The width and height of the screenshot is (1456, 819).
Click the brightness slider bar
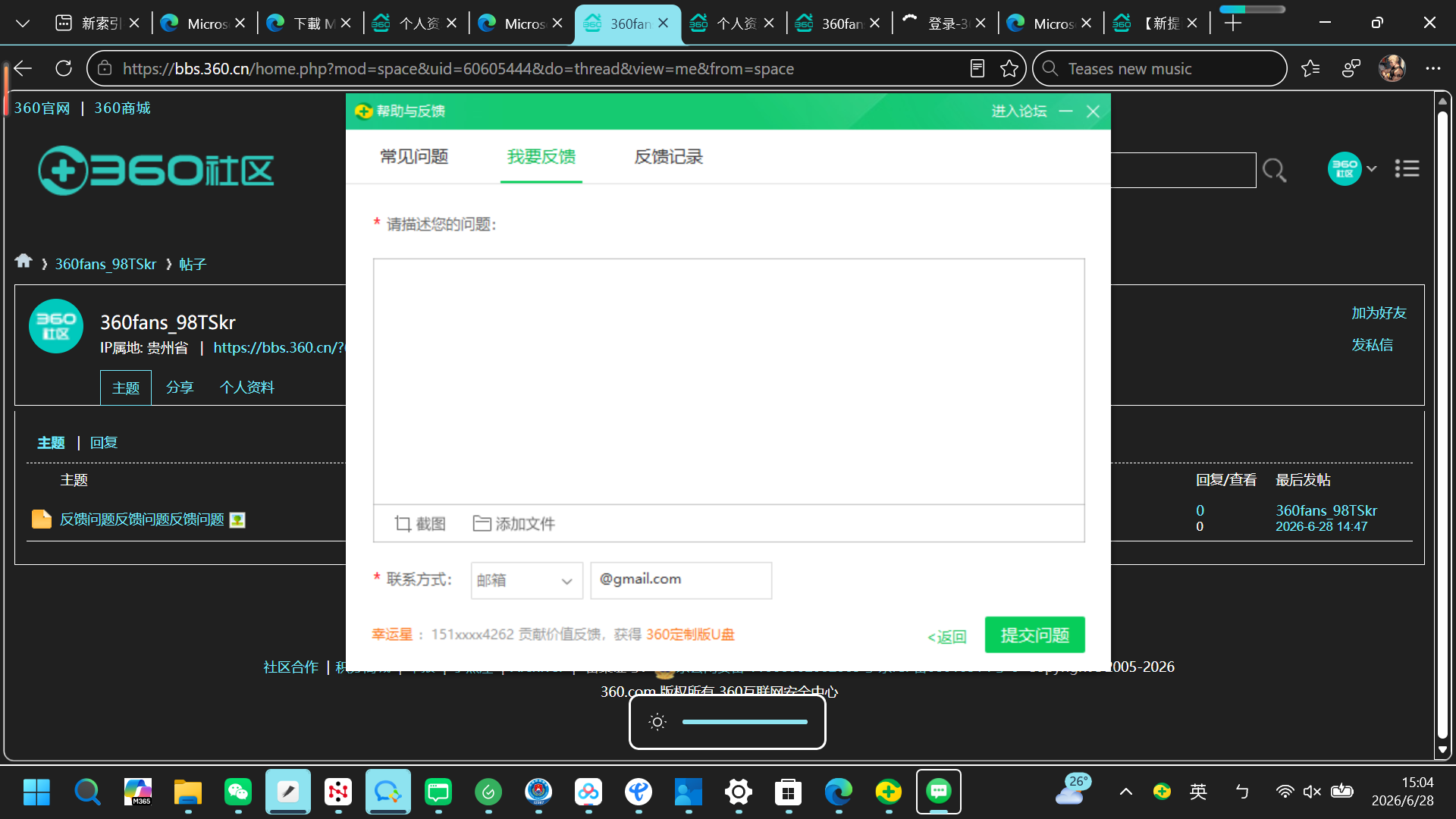click(745, 722)
